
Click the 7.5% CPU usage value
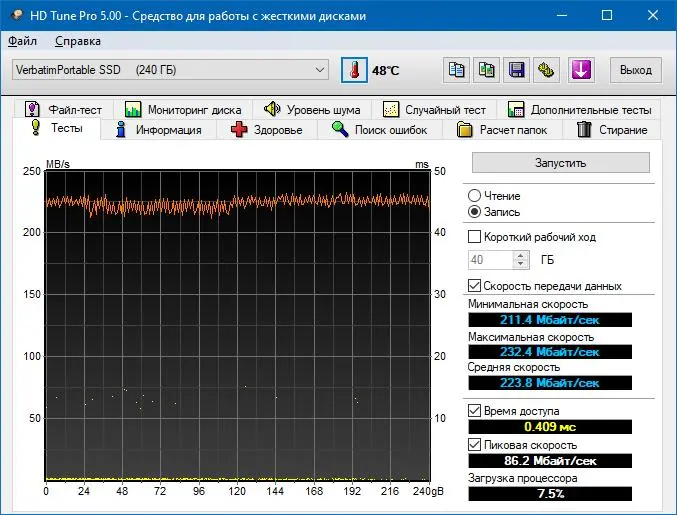pos(550,493)
